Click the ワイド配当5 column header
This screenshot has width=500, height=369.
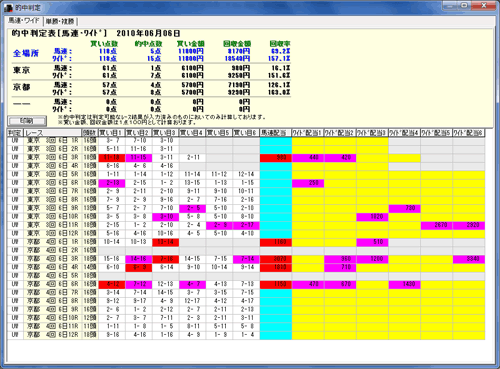437,133
